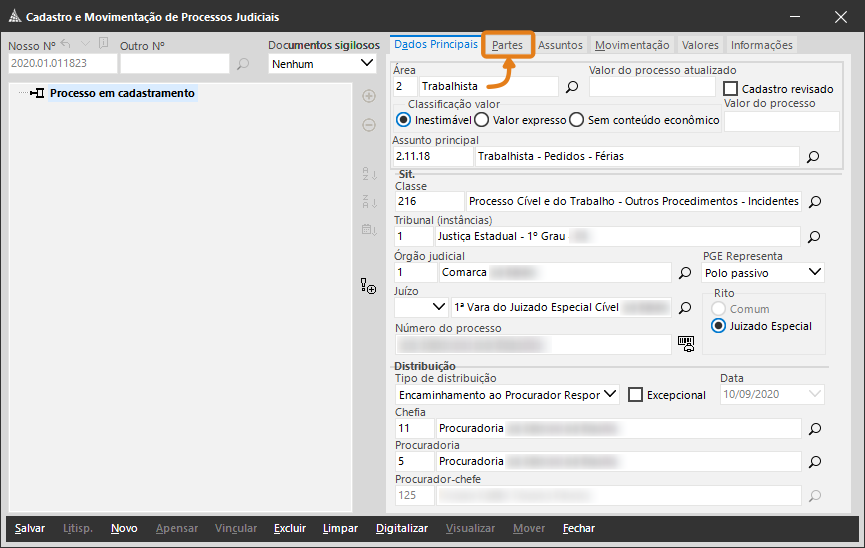Click the Valor do processo input field
The width and height of the screenshot is (865, 548).
(x=781, y=121)
